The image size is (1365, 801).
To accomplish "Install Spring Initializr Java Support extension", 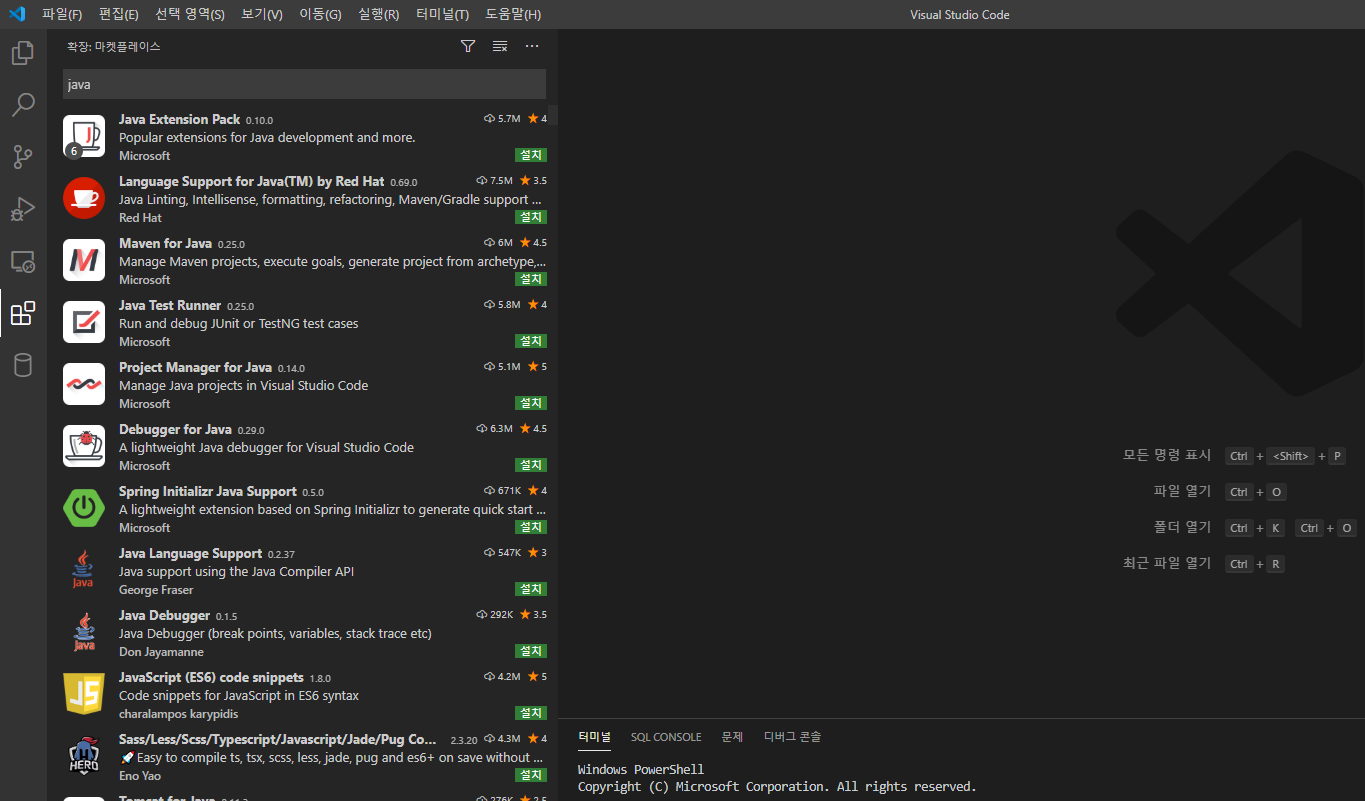I will point(531,527).
